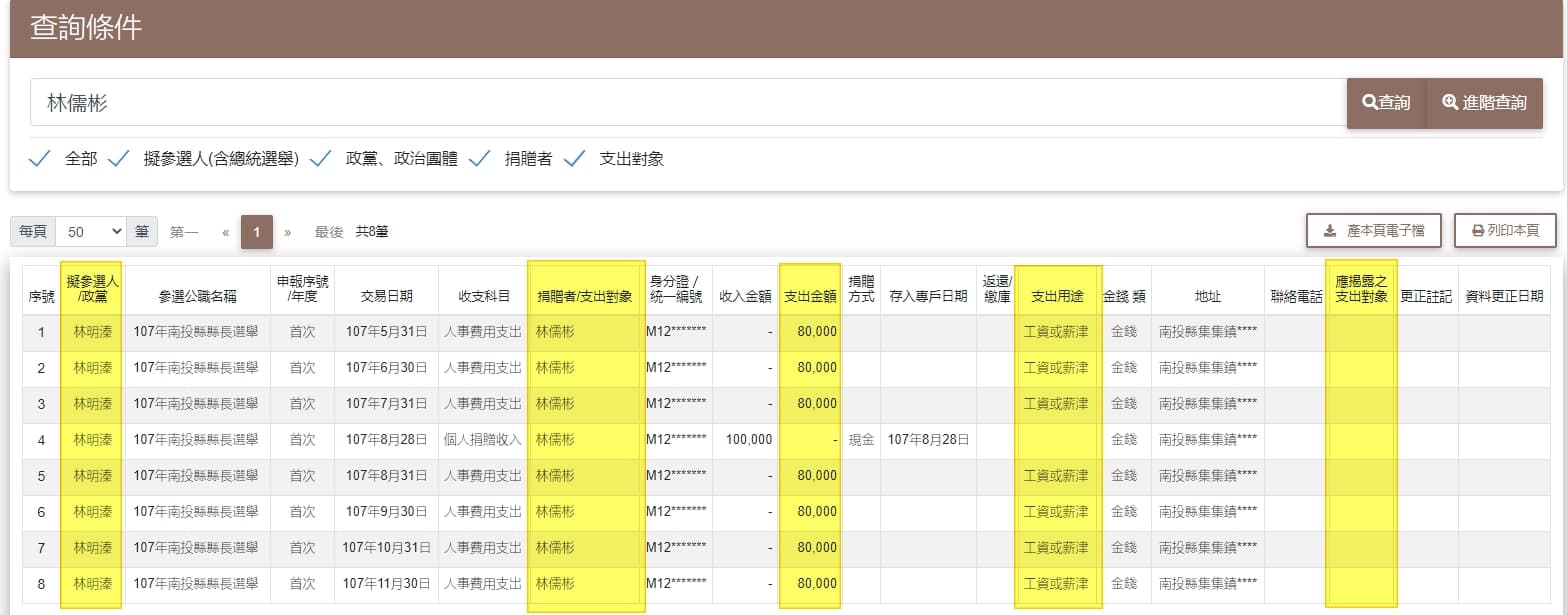1567x615 pixels.
Task: Click date cell 107年9月30日
Action: coord(386,512)
